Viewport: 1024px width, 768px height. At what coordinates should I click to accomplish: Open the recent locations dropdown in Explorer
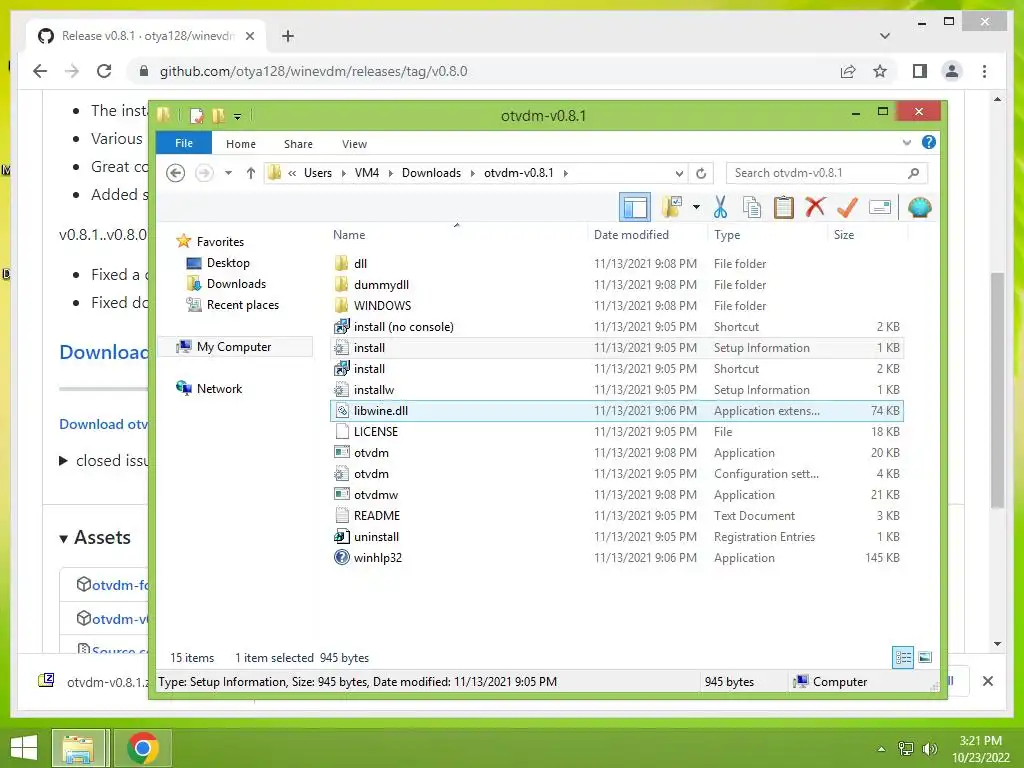tap(228, 173)
